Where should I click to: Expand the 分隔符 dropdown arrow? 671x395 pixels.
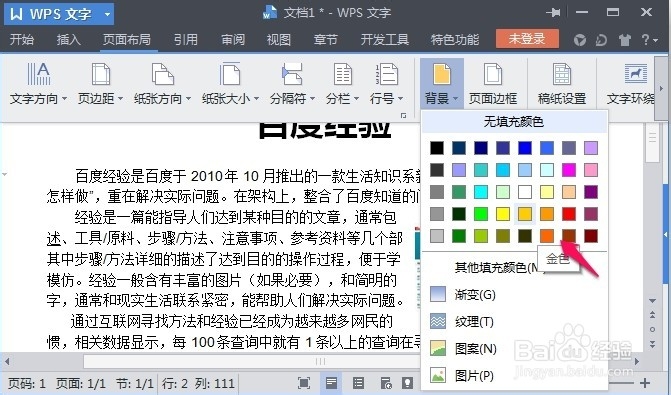(312, 99)
